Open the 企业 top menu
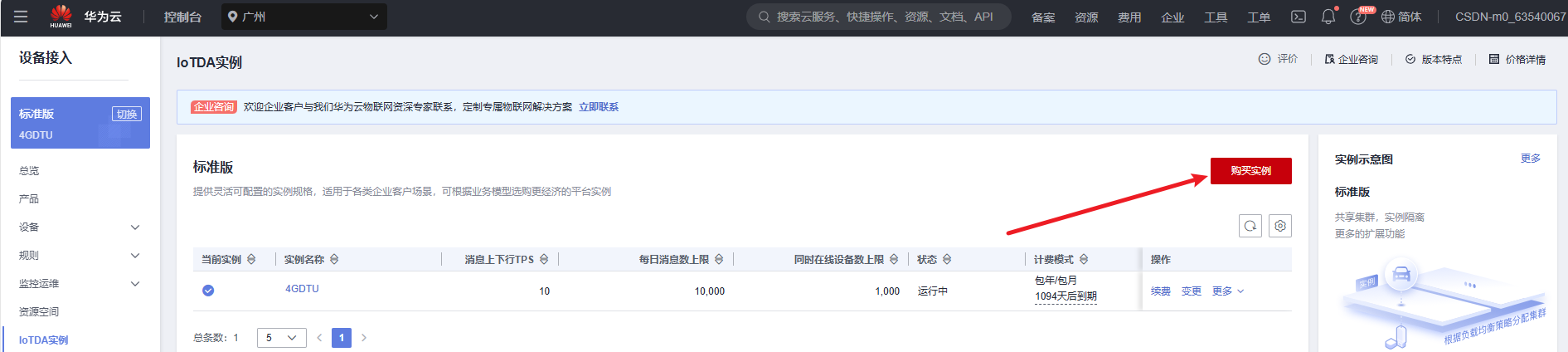Image resolution: width=1568 pixels, height=352 pixels. pyautogui.click(x=1172, y=17)
